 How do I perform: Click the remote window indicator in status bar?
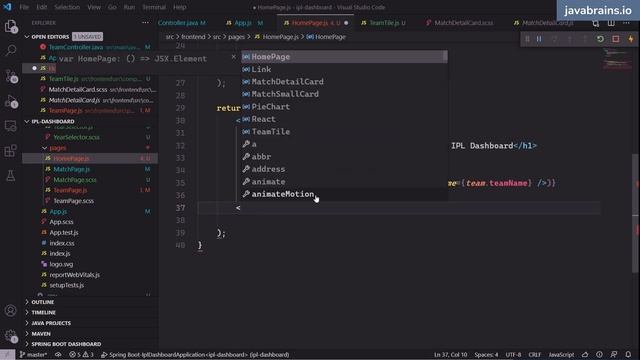click(x=7, y=355)
